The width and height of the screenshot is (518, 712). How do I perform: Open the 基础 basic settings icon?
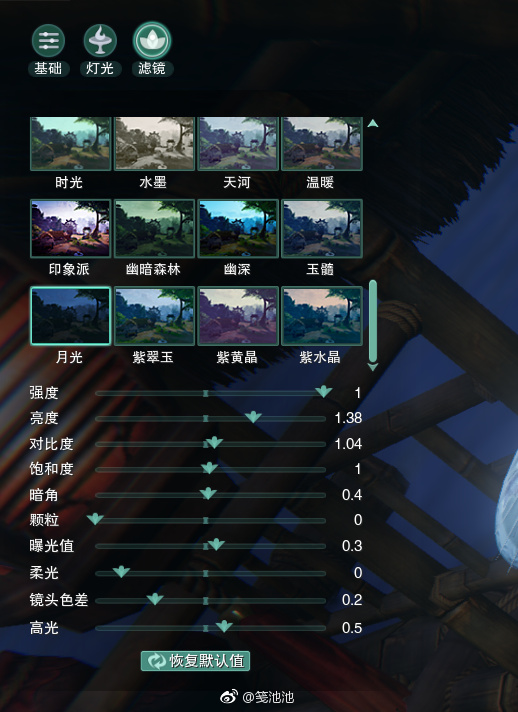[x=48, y=41]
